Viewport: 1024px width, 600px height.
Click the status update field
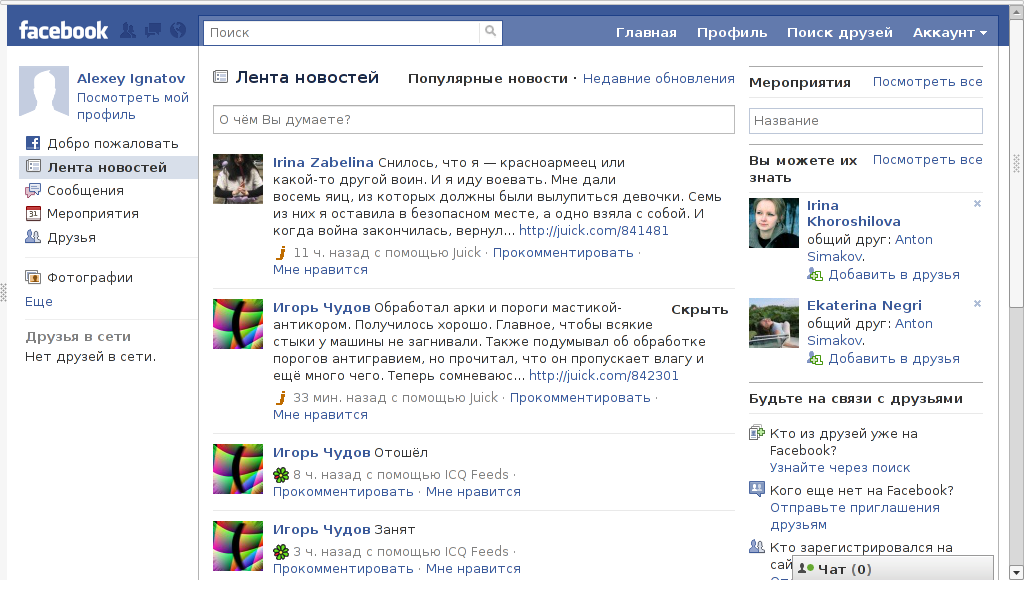click(474, 120)
